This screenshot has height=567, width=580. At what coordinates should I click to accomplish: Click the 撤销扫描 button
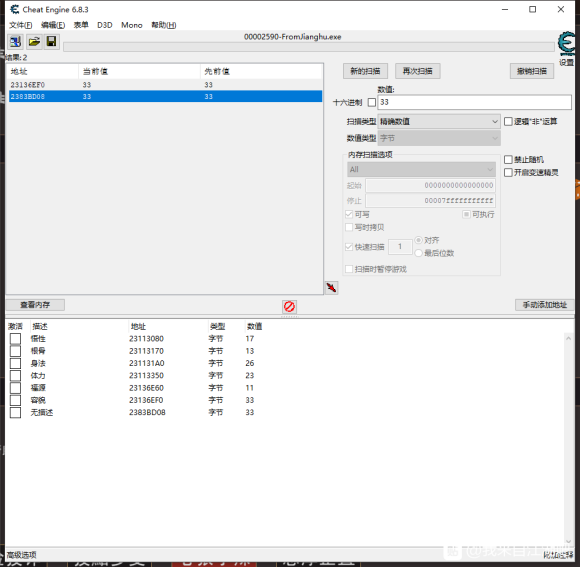pos(532,71)
